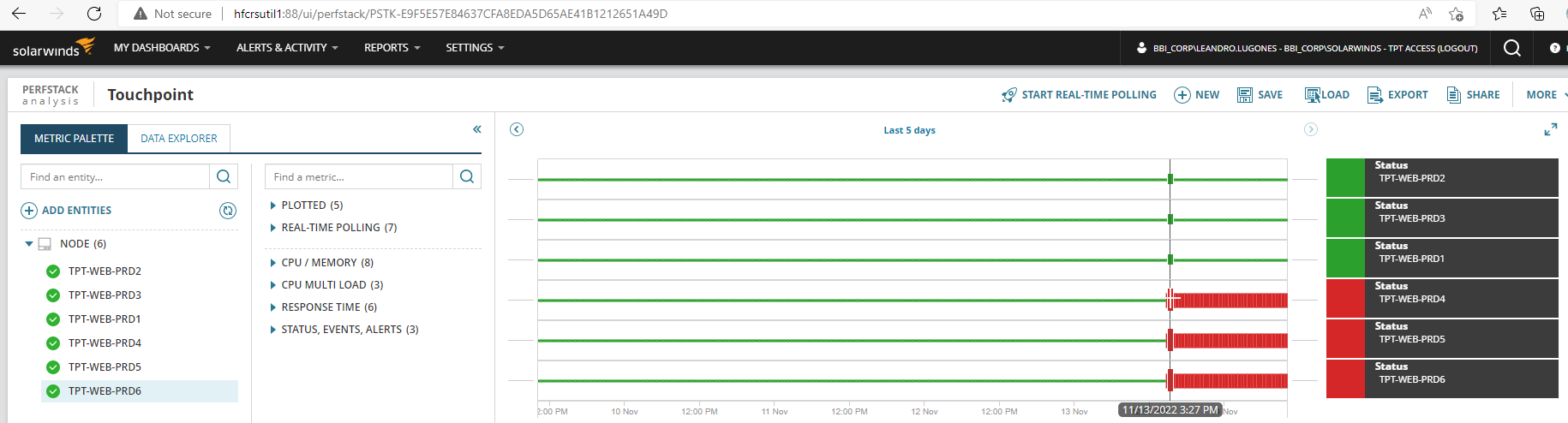The image size is (1568, 423).
Task: Open the read aloud icon in address bar
Action: pyautogui.click(x=1425, y=14)
